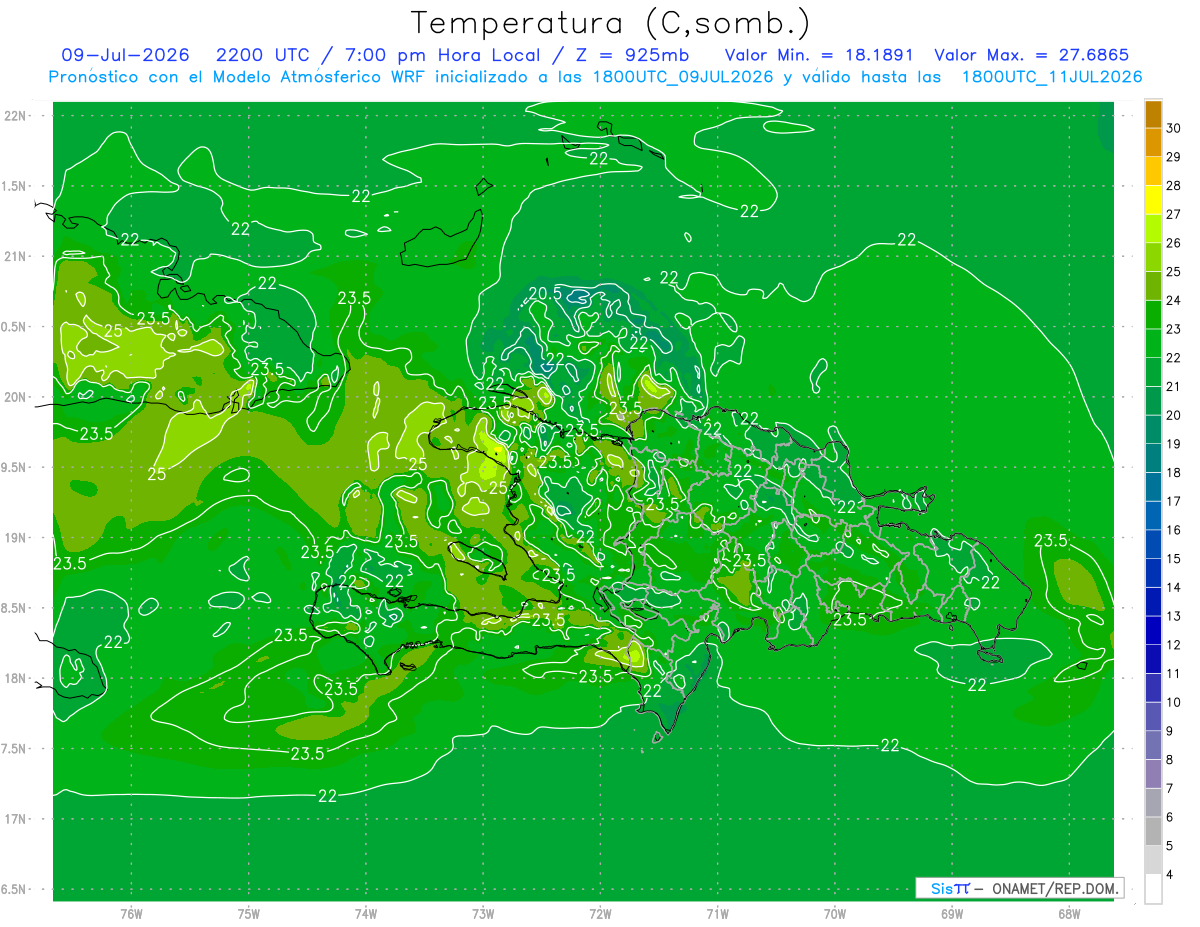Click the colorbar label 30
Image resolution: width=1200 pixels, height=927 pixels.
point(1174,128)
